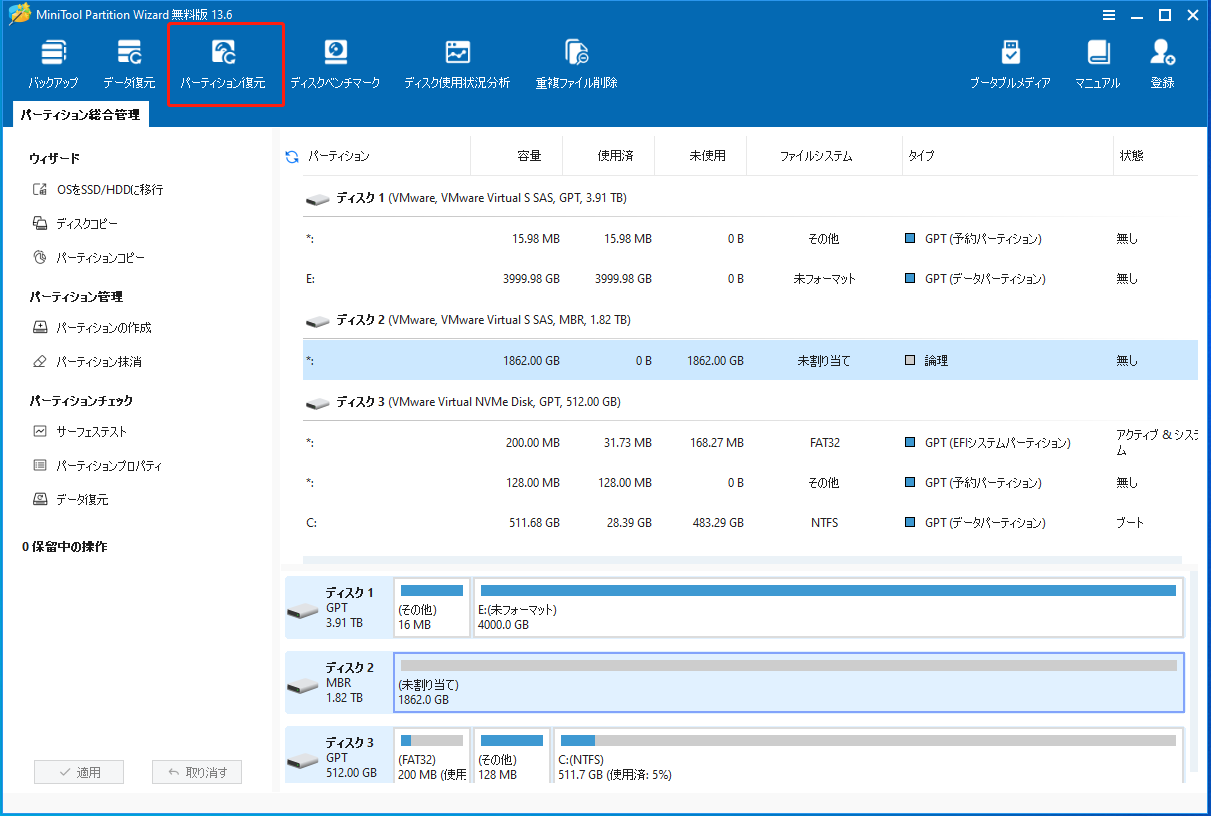Image resolution: width=1211 pixels, height=816 pixels.
Task: Select the 128.00 MB その他 partition row
Action: (750, 483)
